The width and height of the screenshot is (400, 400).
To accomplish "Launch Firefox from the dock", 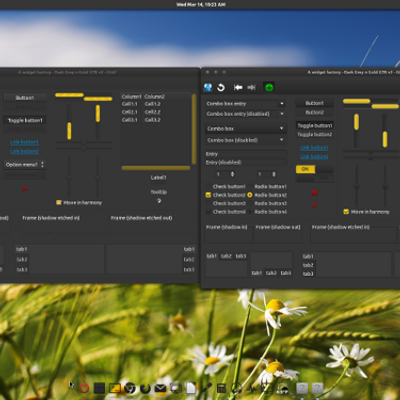I will [x=145, y=388].
